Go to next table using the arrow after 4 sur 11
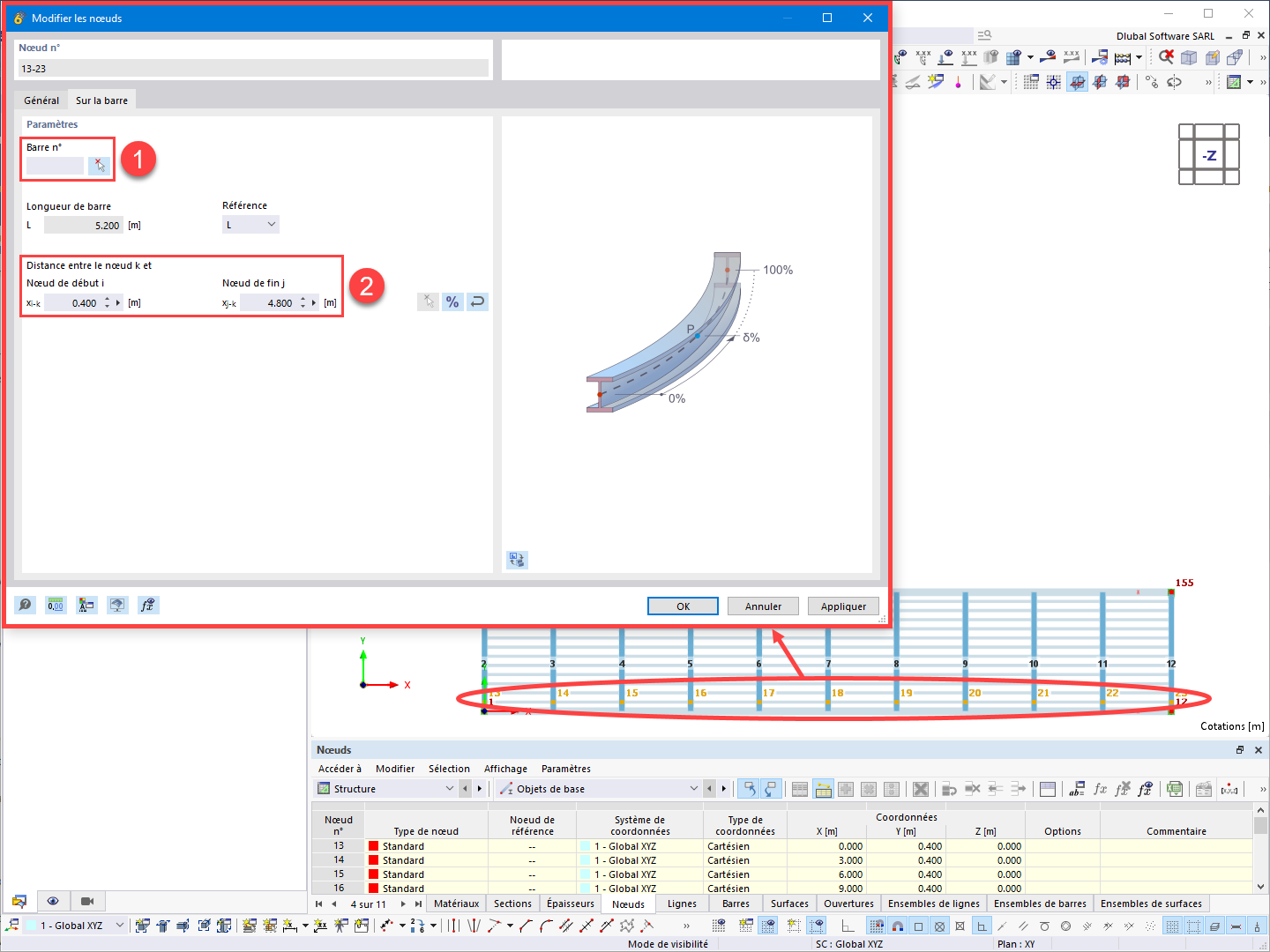 403,904
